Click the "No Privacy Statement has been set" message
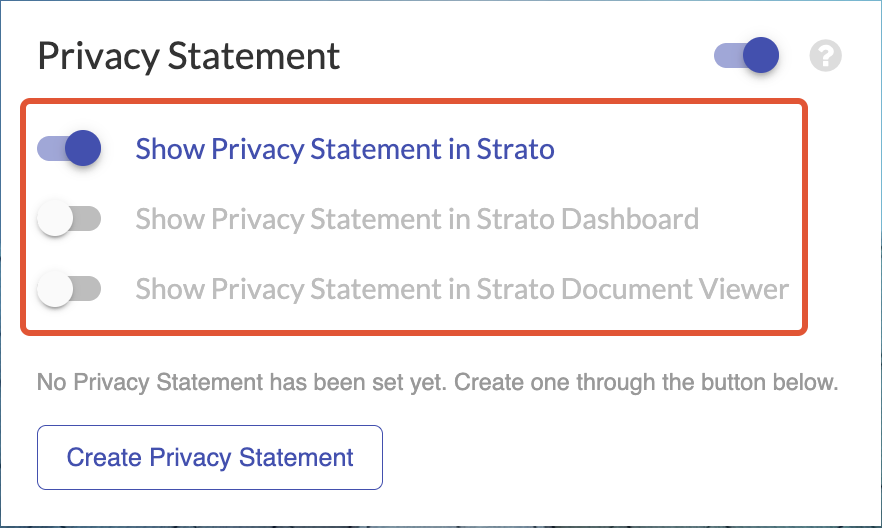The image size is (882, 528). point(436,382)
